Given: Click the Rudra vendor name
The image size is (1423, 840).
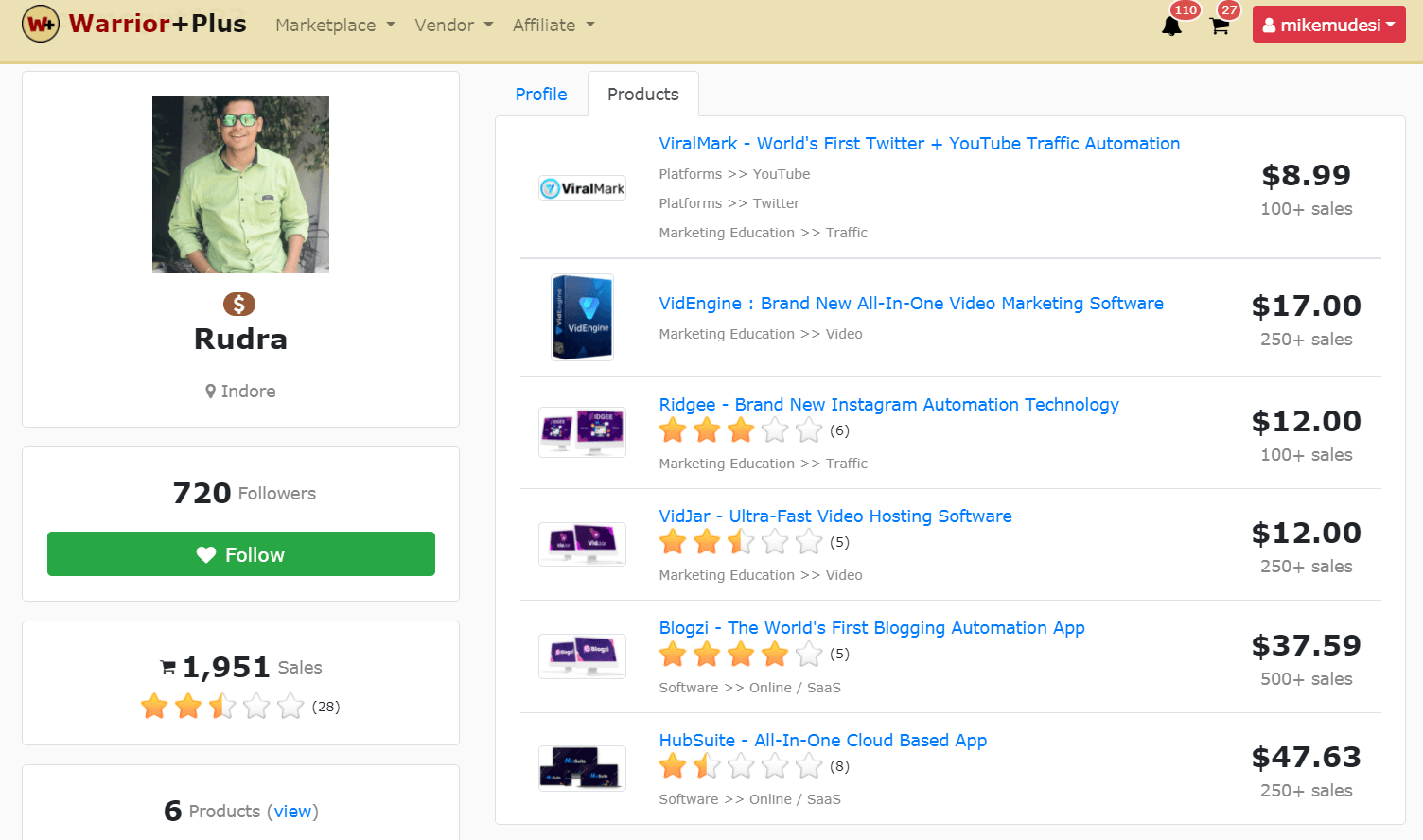Looking at the screenshot, I should (x=240, y=340).
